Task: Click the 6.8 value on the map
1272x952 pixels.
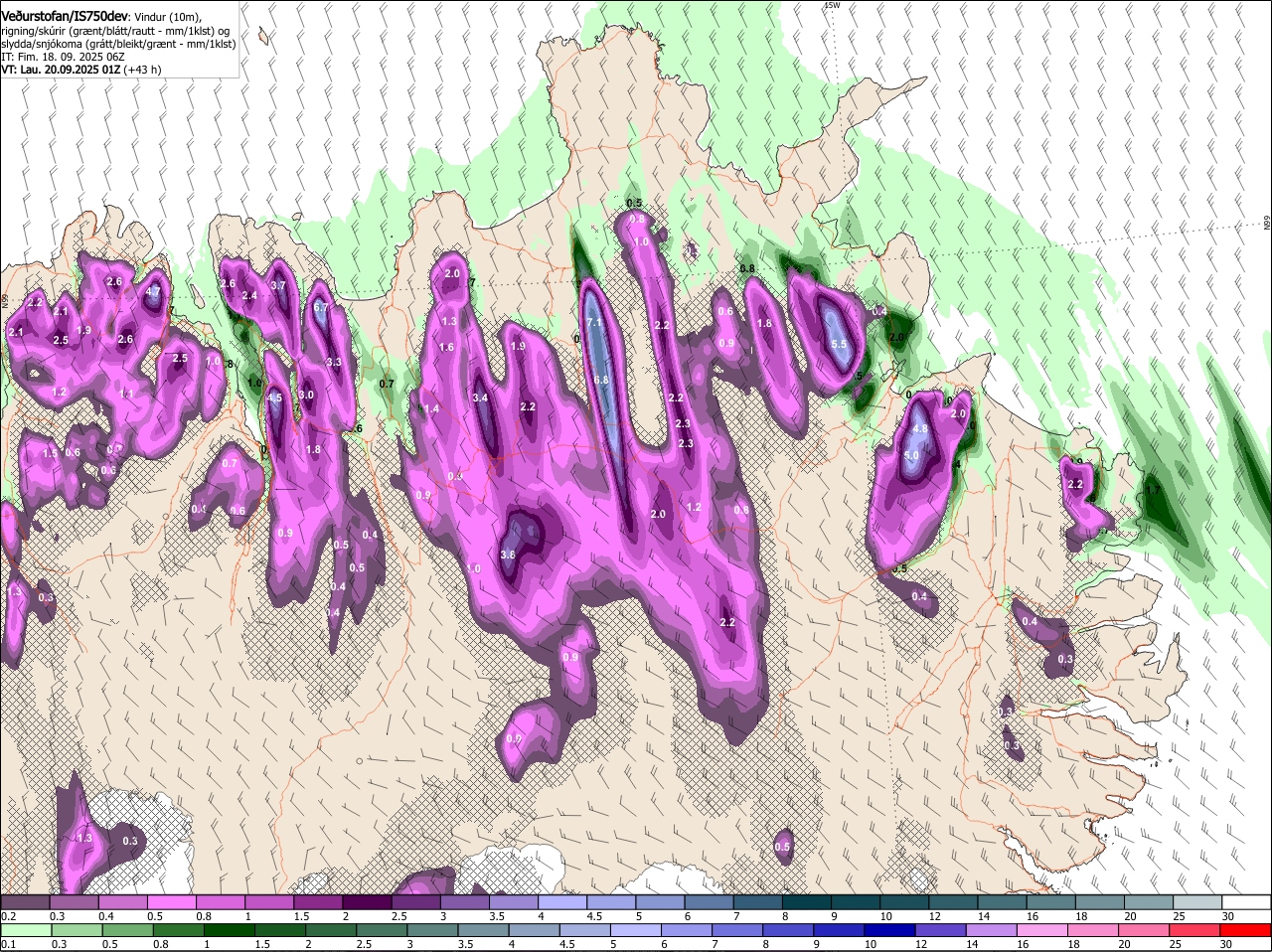Action: tap(601, 380)
